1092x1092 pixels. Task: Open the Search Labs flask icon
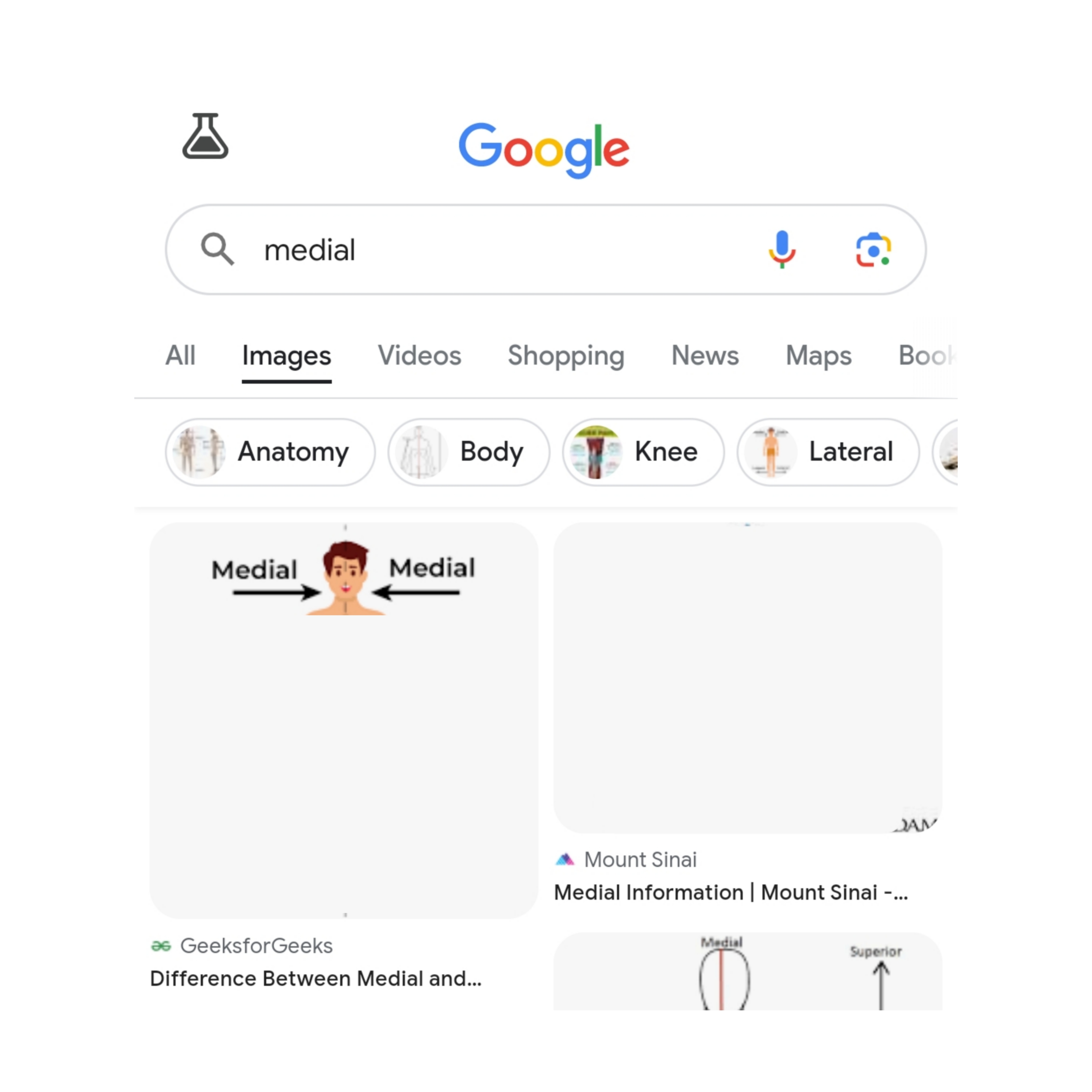205,136
